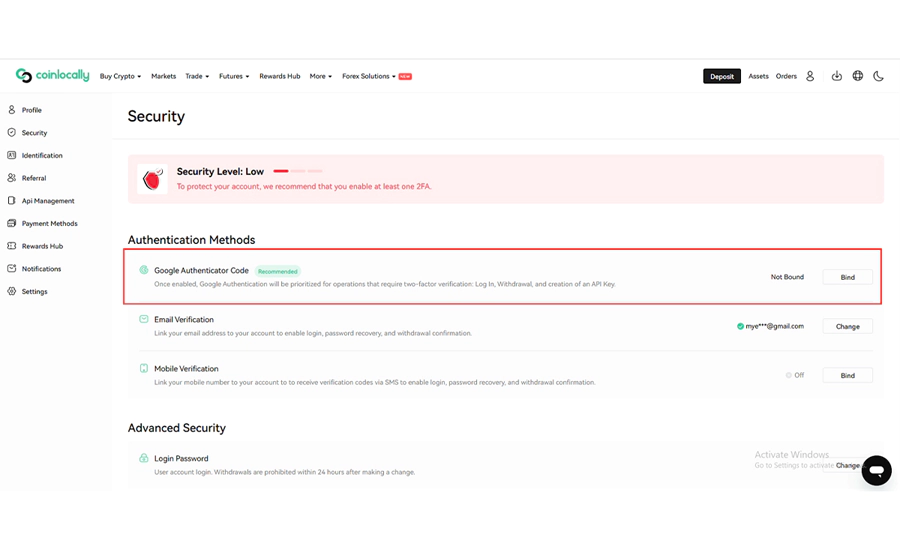This screenshot has width=900, height=550.
Task: Click the Security Level progress bar
Action: click(298, 171)
